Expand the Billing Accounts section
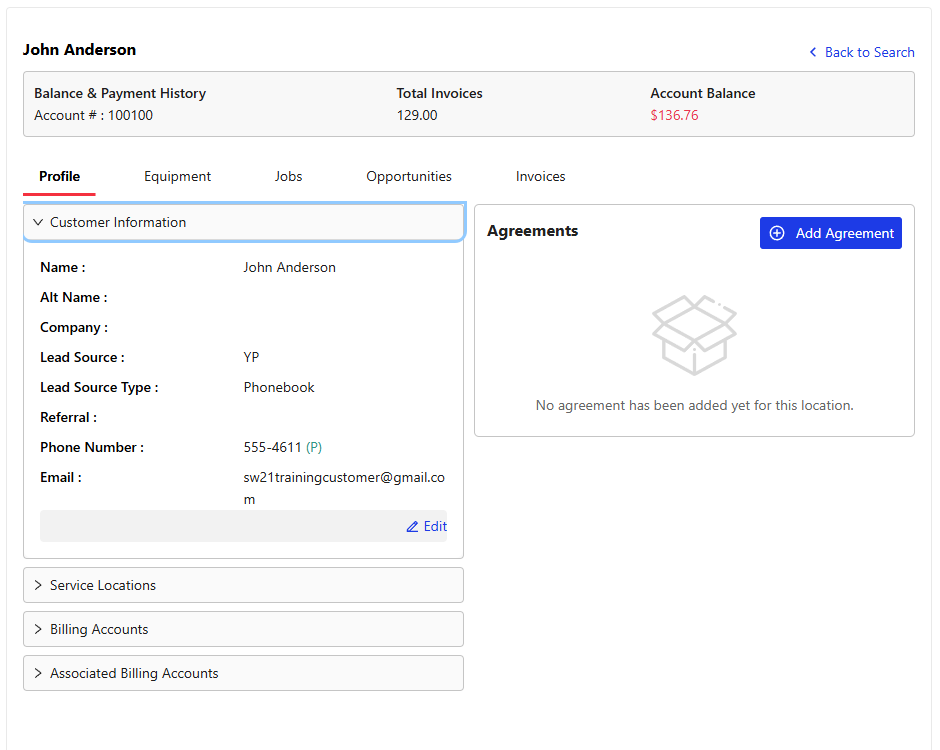The height and width of the screenshot is (750, 940). pos(243,629)
